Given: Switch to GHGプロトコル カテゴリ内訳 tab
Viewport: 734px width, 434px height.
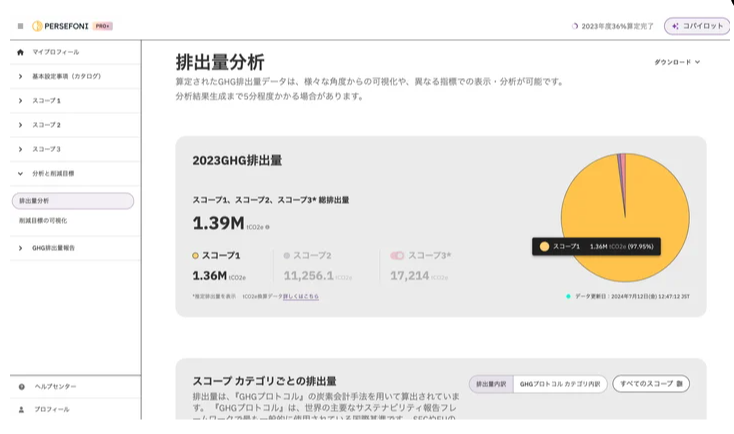Looking at the screenshot, I should click(x=559, y=384).
